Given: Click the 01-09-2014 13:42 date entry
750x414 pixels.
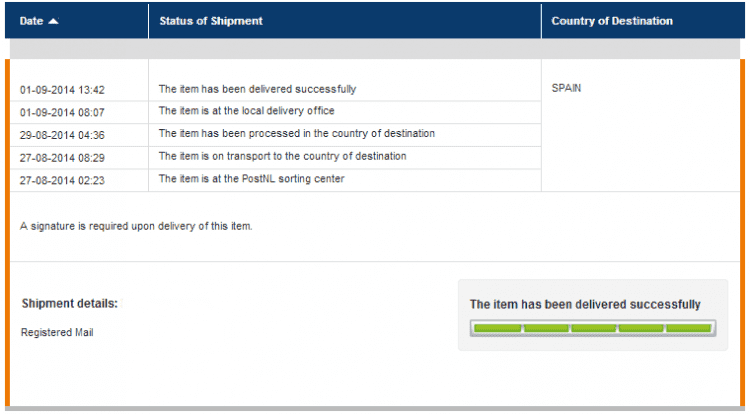Looking at the screenshot, I should [62, 90].
